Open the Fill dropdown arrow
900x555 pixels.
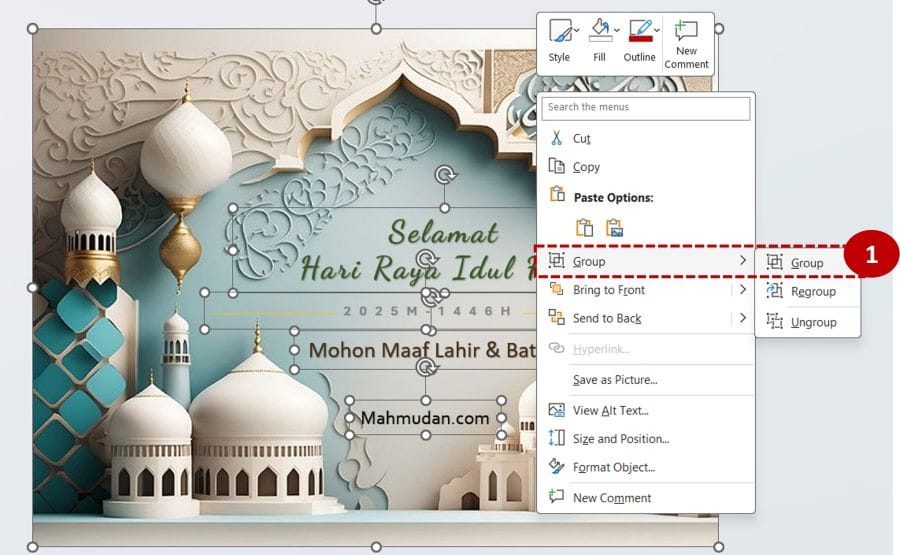616,30
